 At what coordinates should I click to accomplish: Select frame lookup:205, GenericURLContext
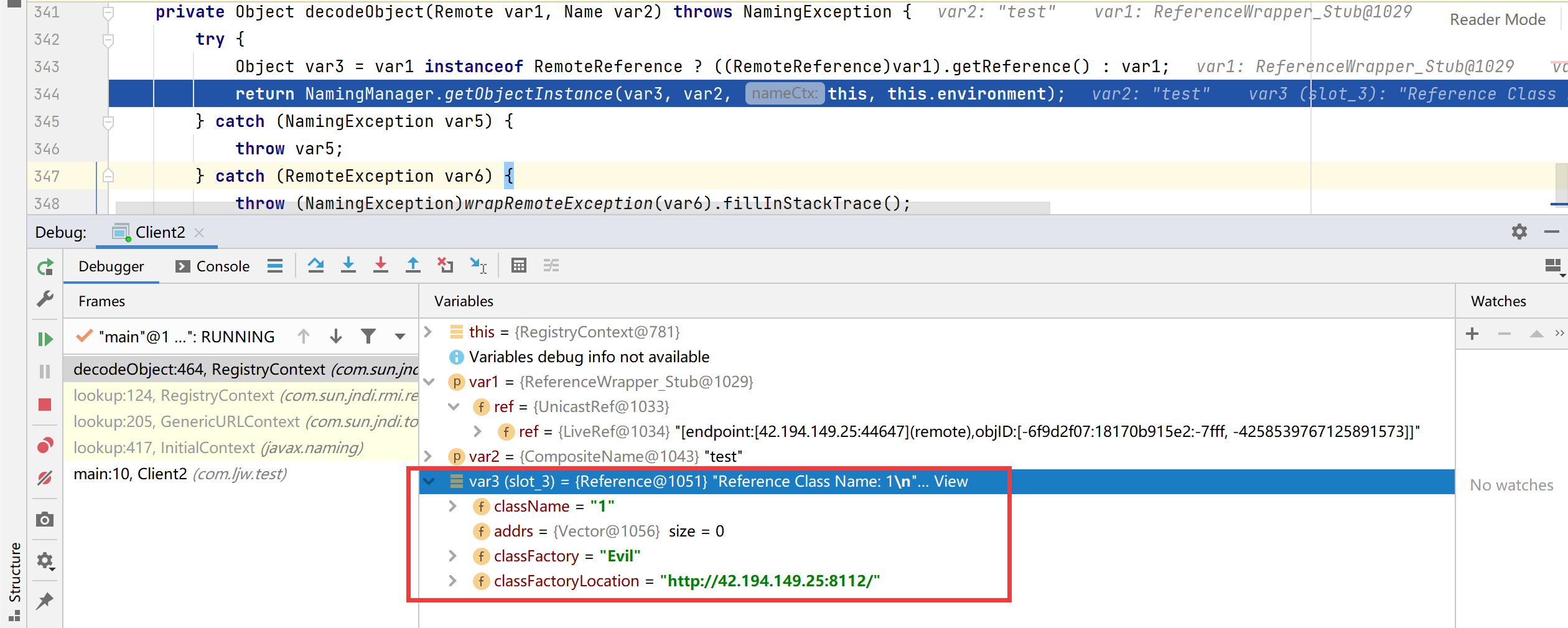(241, 421)
